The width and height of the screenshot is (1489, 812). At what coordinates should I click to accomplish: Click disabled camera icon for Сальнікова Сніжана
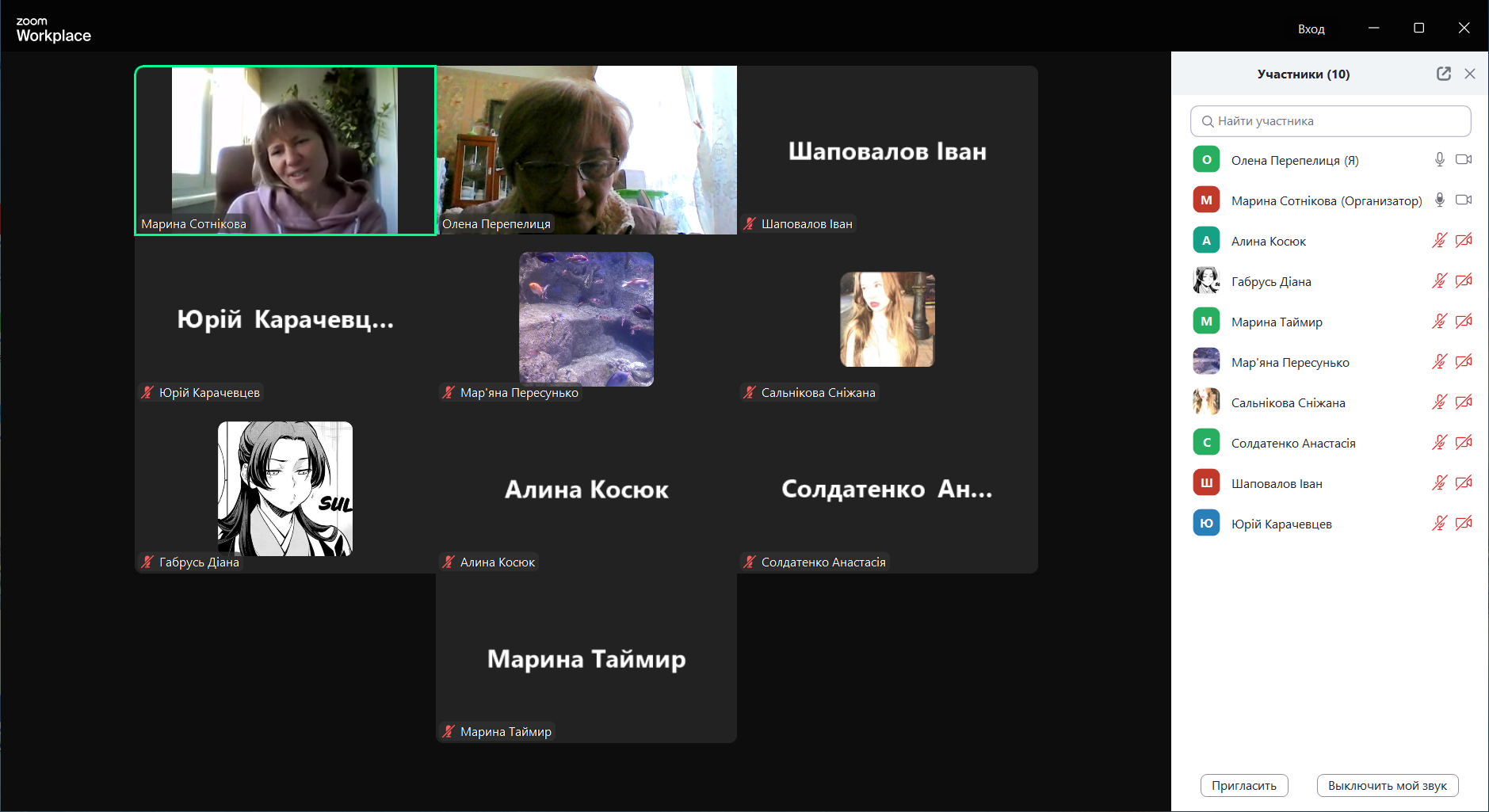(1464, 402)
